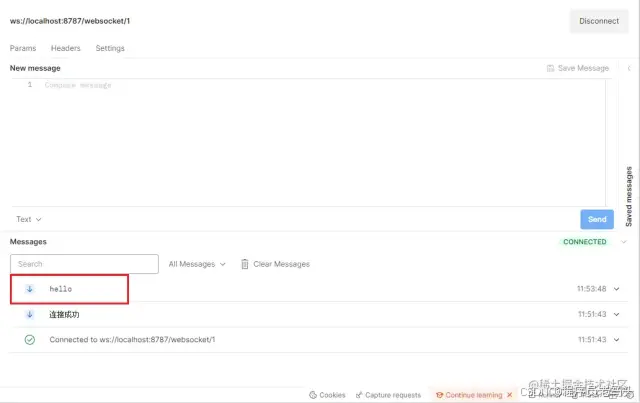Click the Disconnect button
Image resolution: width=640 pixels, height=403 pixels.
(599, 21)
